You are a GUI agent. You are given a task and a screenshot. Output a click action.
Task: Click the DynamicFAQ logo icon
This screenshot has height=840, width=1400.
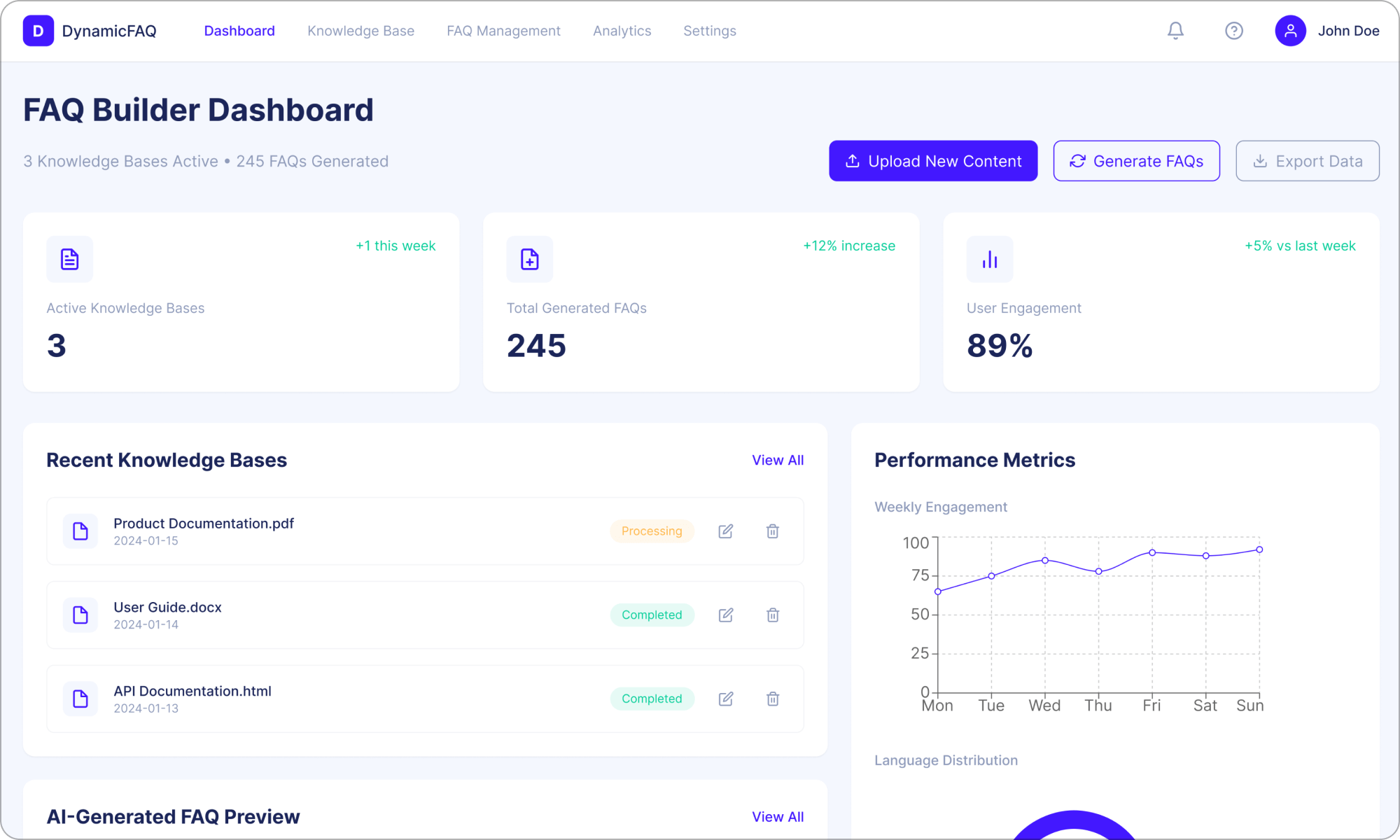tap(38, 31)
